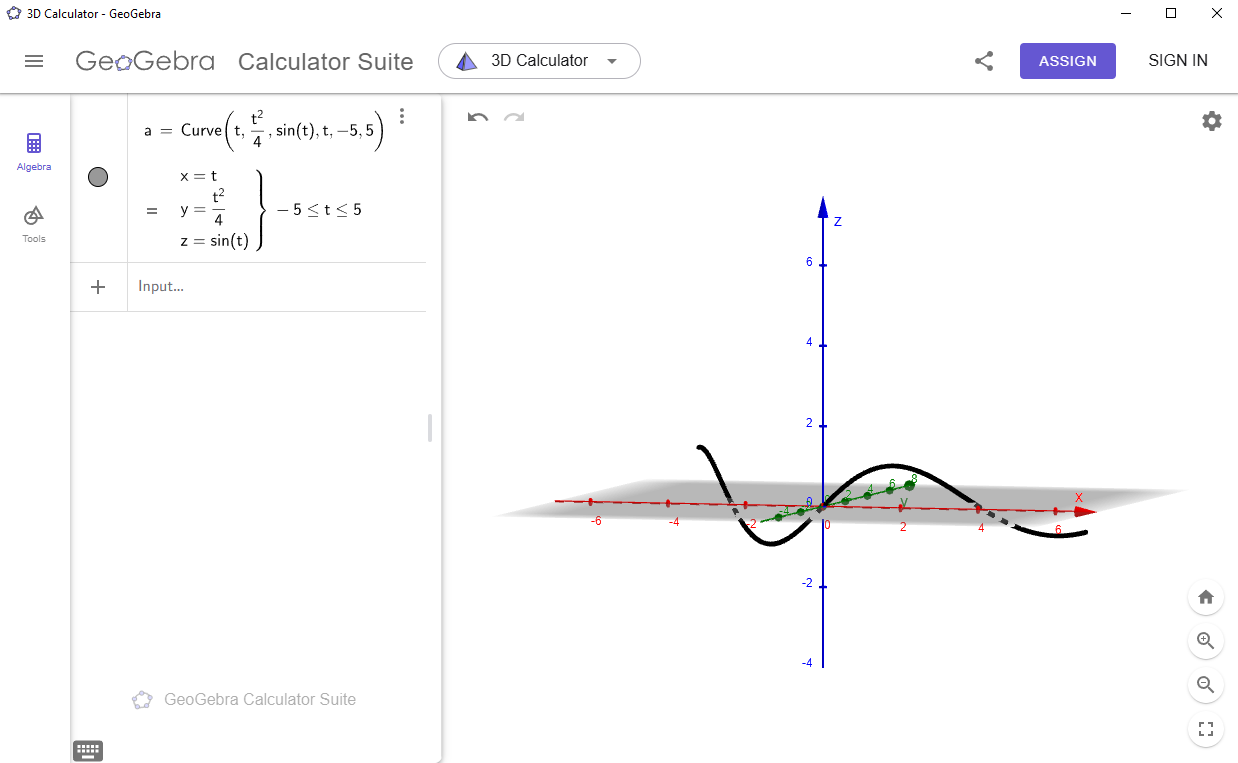1238x763 pixels.
Task: Toggle visibility of curve a
Action: click(98, 177)
